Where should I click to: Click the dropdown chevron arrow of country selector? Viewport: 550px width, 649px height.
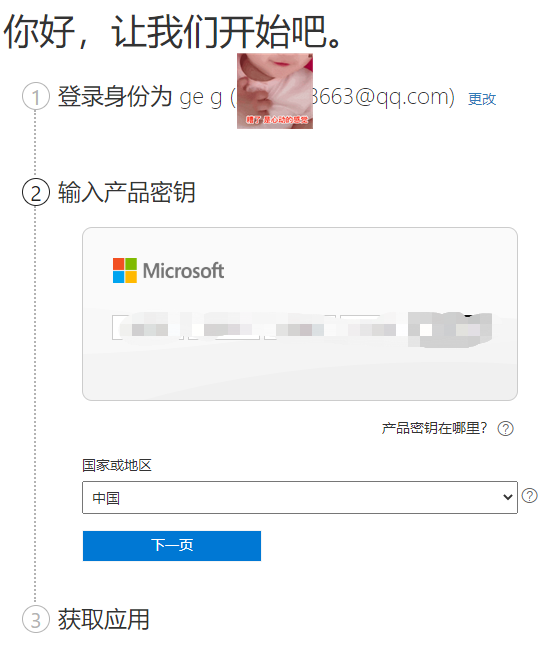(x=507, y=497)
